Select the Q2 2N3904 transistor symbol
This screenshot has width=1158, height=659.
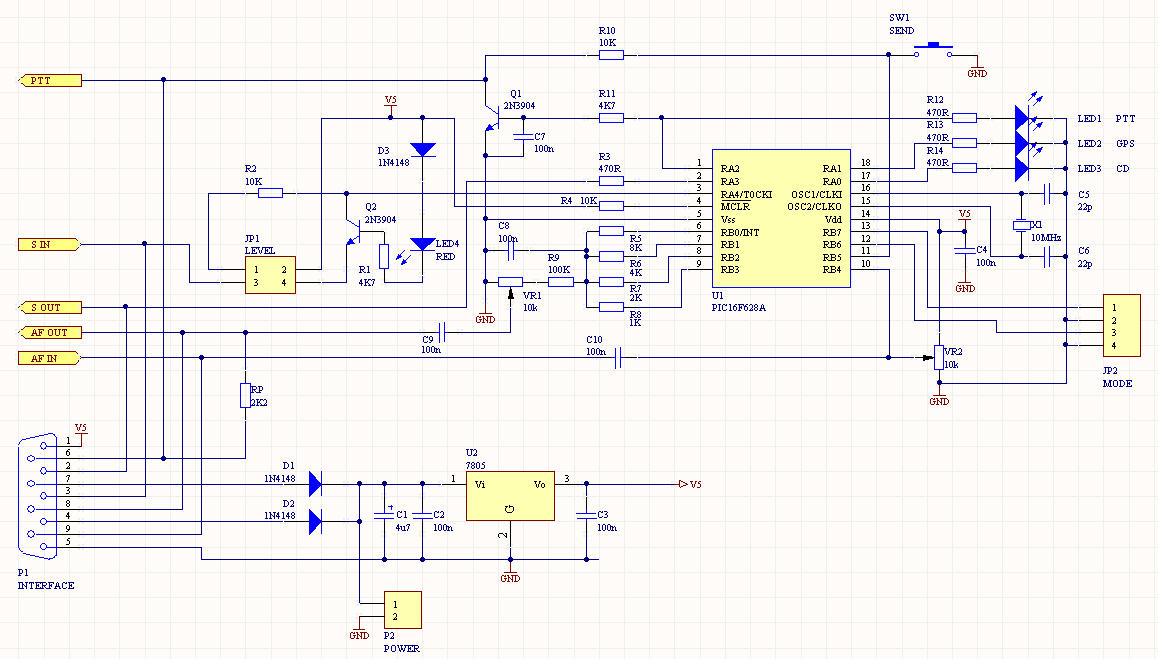pyautogui.click(x=354, y=231)
